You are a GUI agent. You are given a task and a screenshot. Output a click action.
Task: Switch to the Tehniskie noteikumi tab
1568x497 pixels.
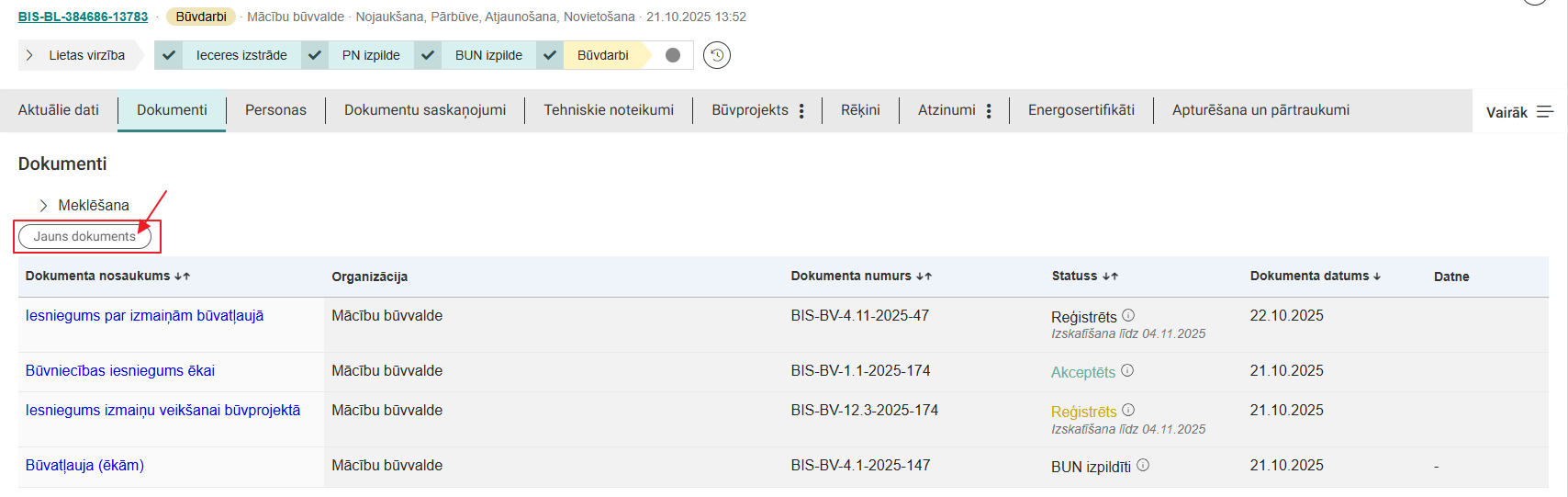[608, 110]
